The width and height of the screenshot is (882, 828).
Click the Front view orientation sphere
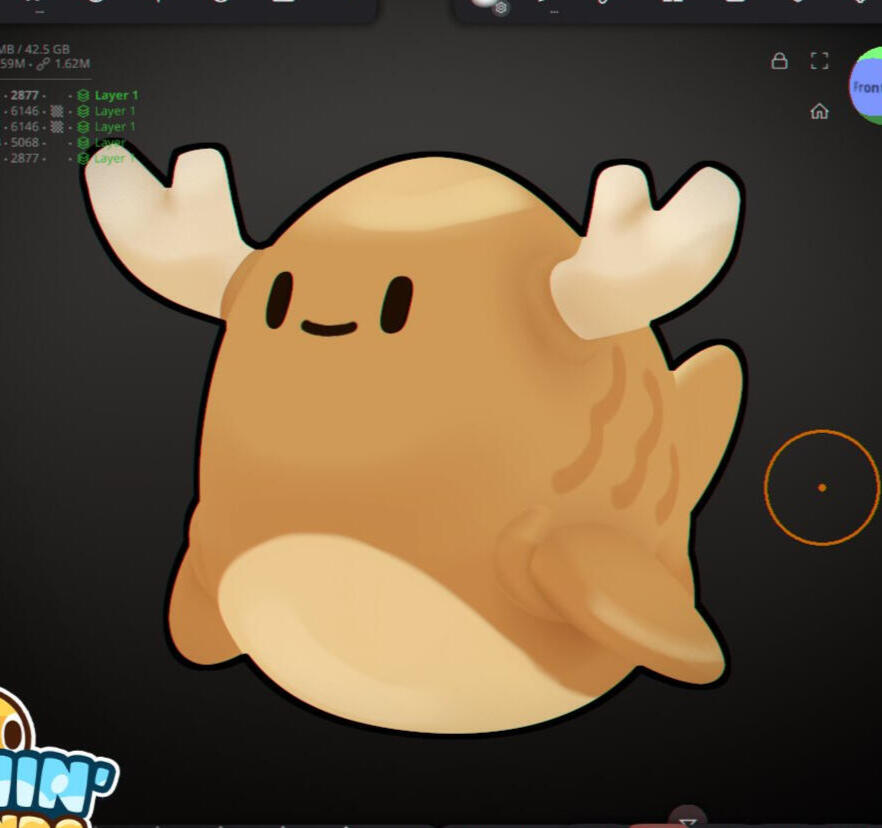(x=866, y=87)
